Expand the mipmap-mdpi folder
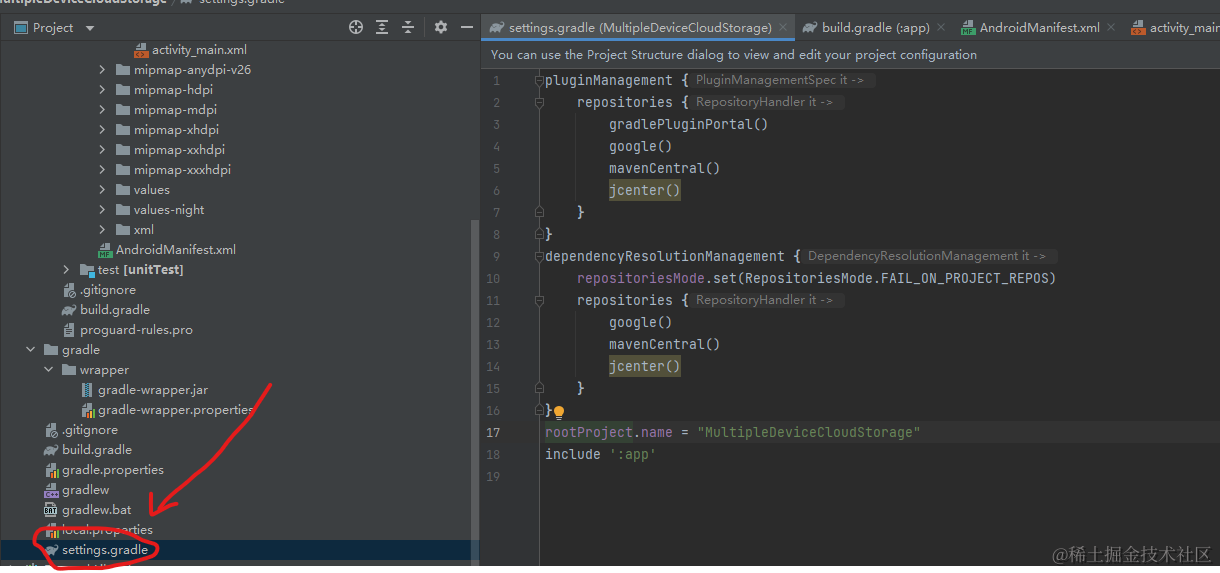Image resolution: width=1220 pixels, height=573 pixels. pos(102,110)
